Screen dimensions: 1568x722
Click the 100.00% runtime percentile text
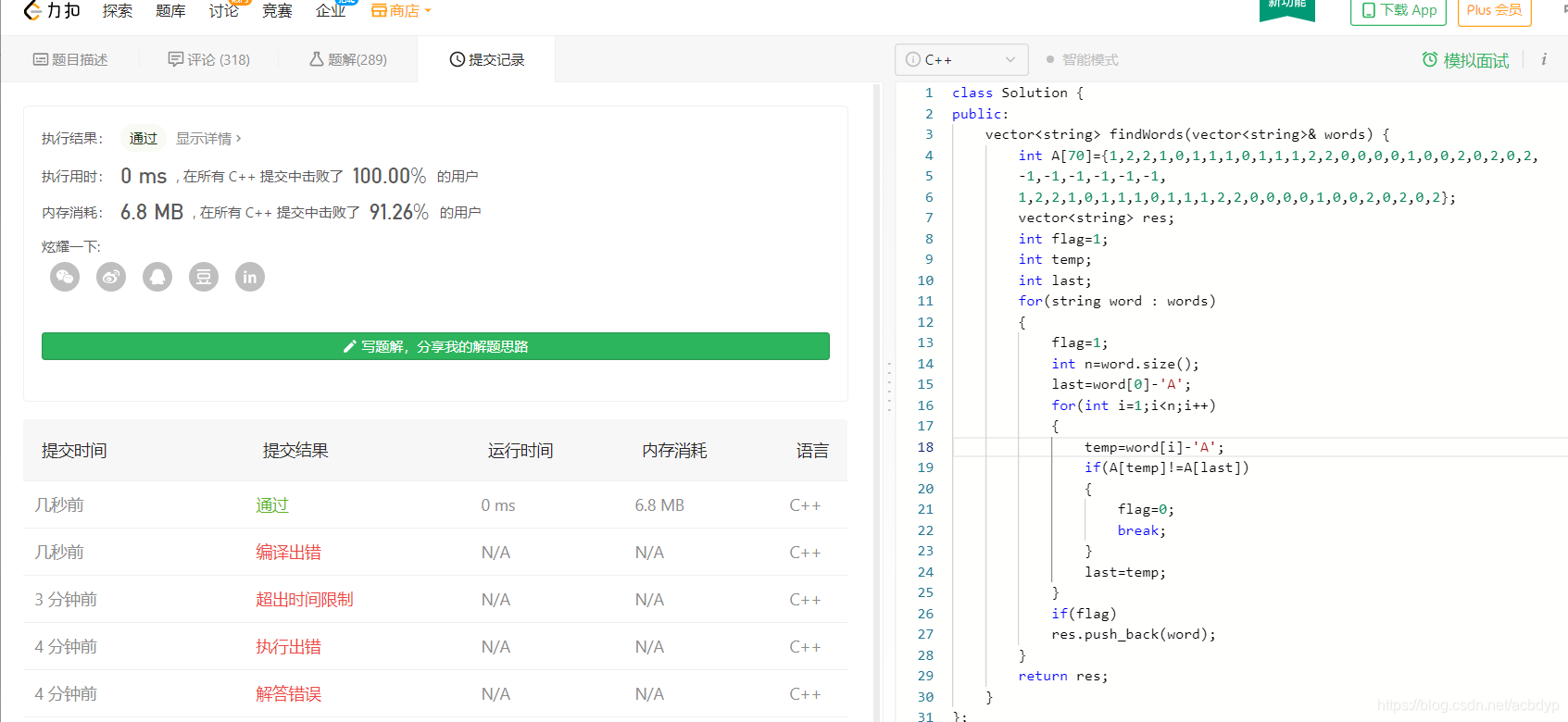click(x=389, y=176)
